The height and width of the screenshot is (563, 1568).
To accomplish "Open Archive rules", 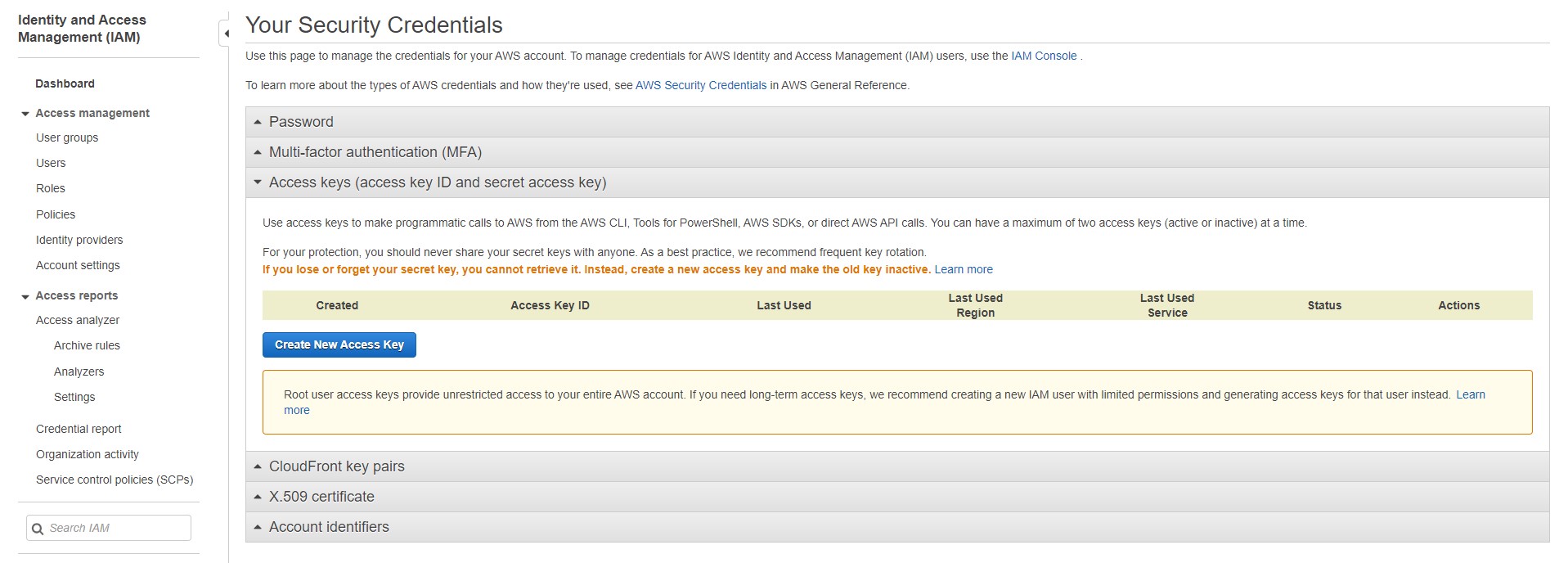I will (87, 345).
